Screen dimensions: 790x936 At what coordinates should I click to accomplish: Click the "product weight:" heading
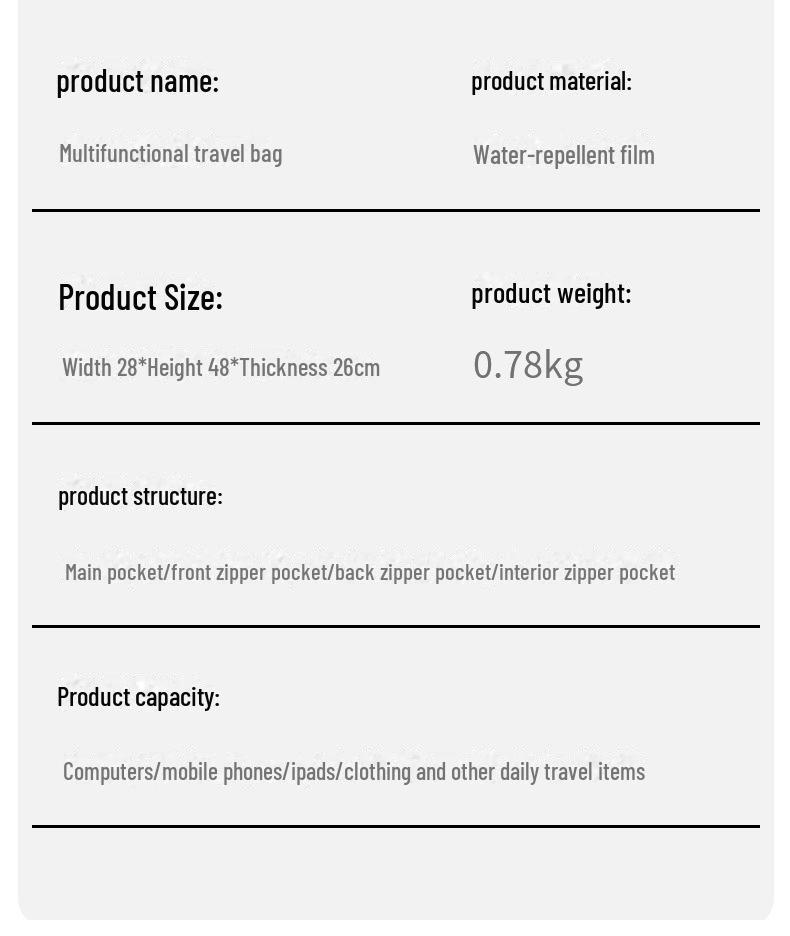click(551, 293)
